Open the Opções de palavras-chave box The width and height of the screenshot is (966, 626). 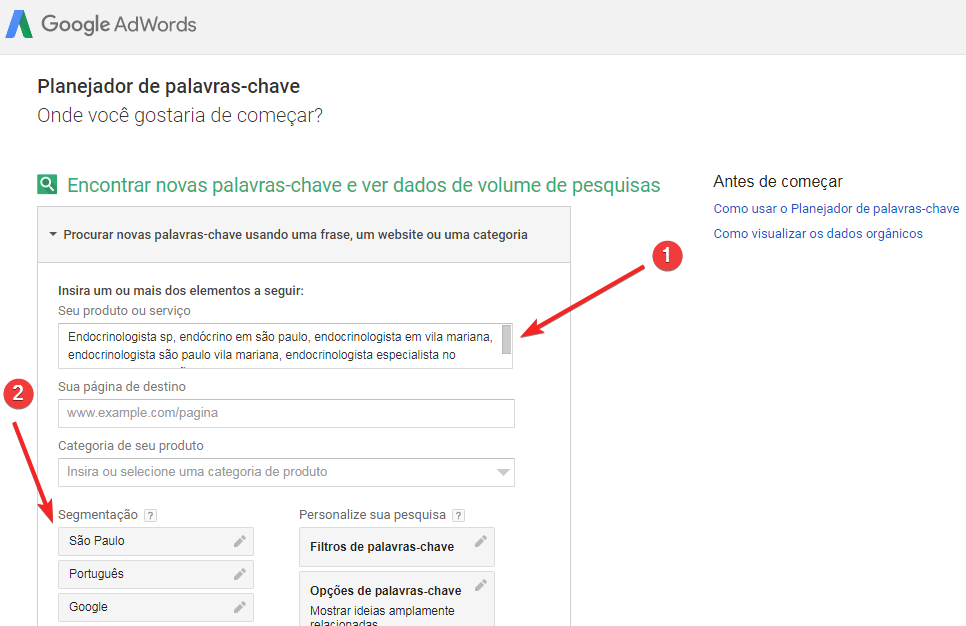[397, 599]
